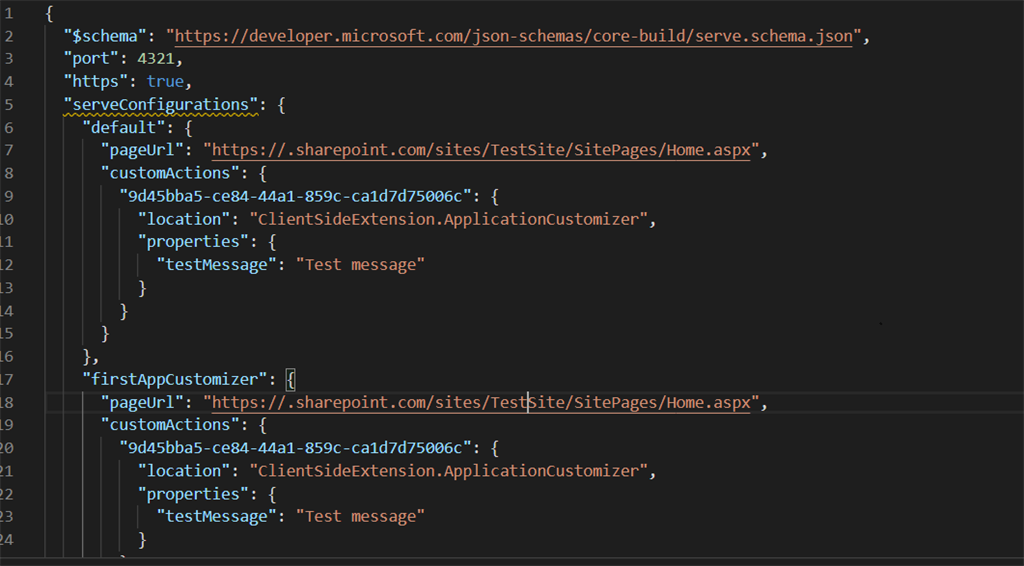Open the serve.schema.json URL on line 2

pos(513,36)
